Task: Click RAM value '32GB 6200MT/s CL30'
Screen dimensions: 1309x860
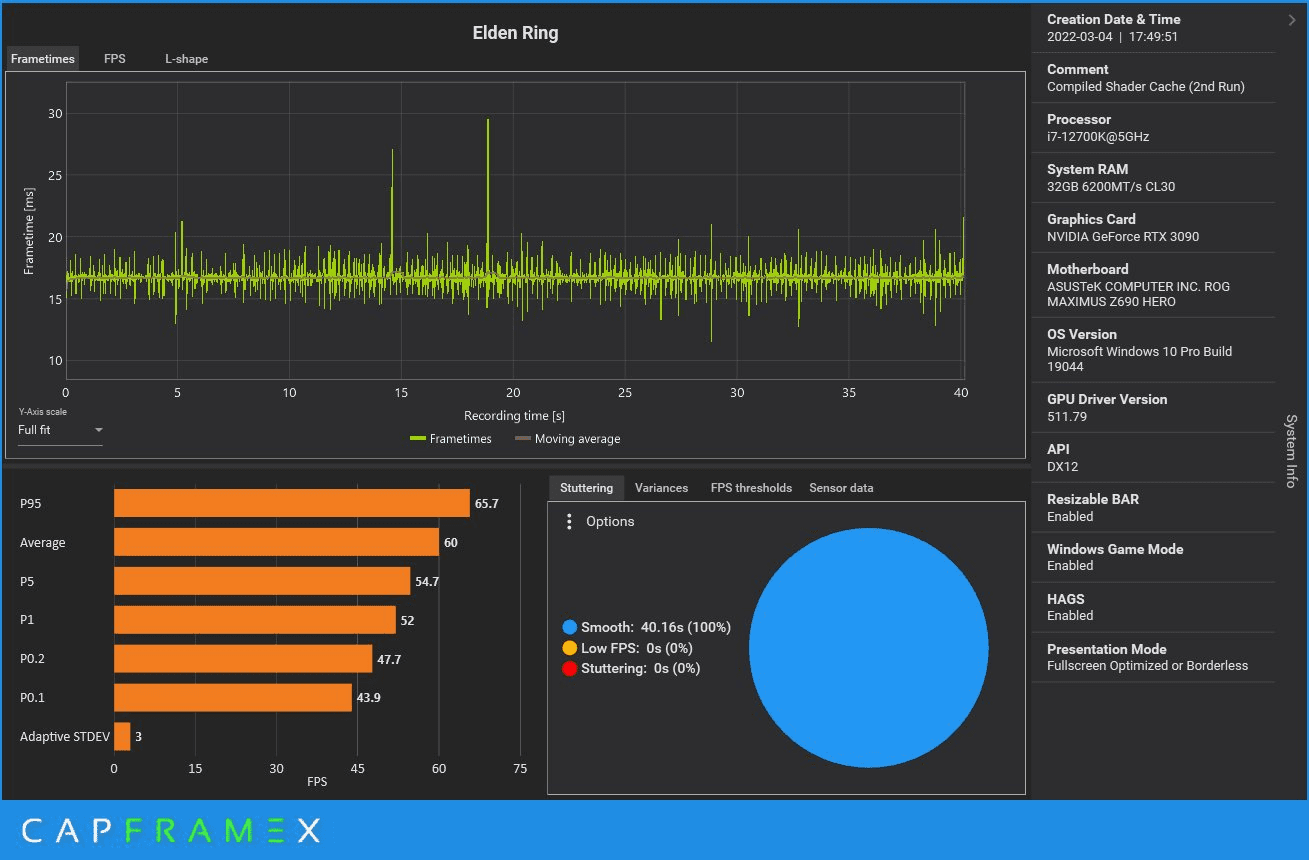Action: [x=1113, y=187]
